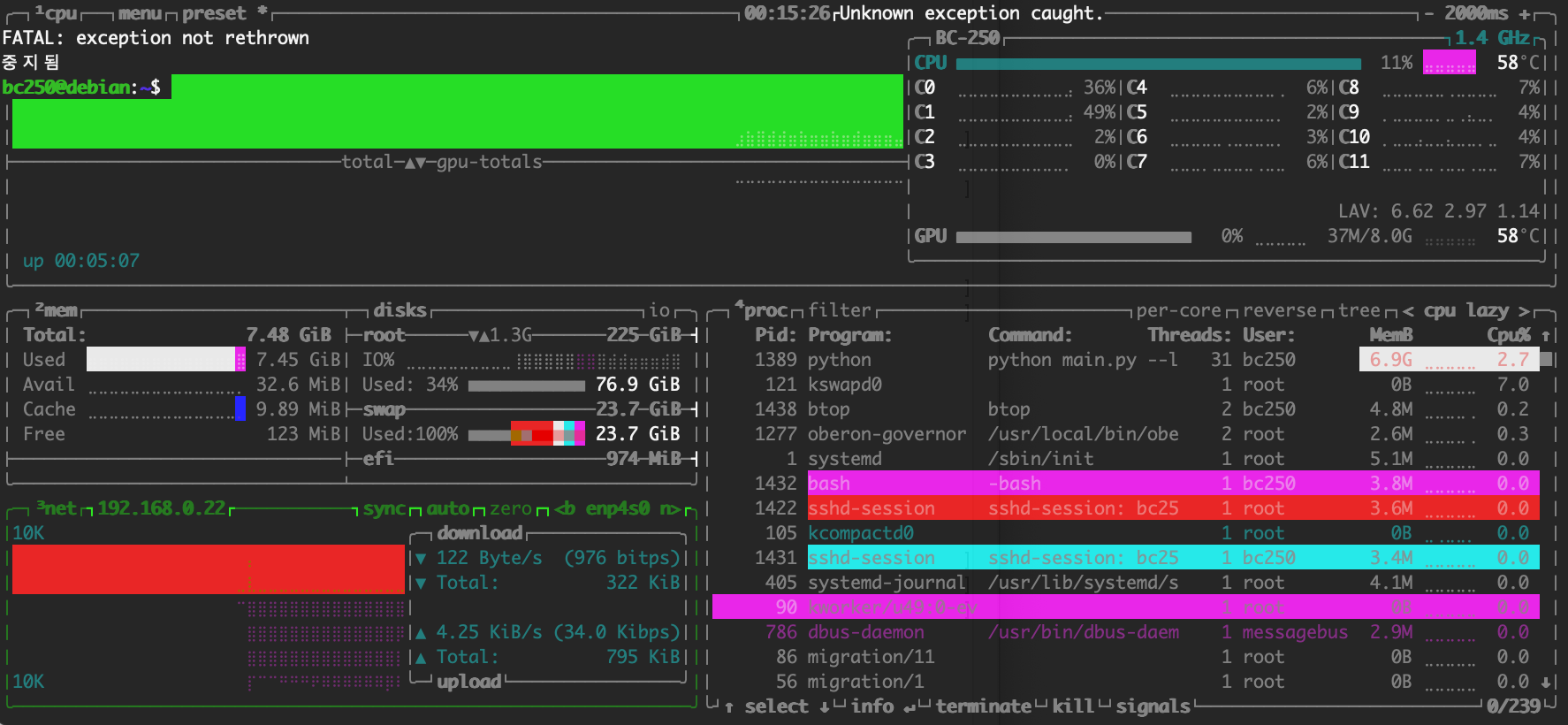
Task: Toggle the mem box label
Action: click(x=57, y=310)
